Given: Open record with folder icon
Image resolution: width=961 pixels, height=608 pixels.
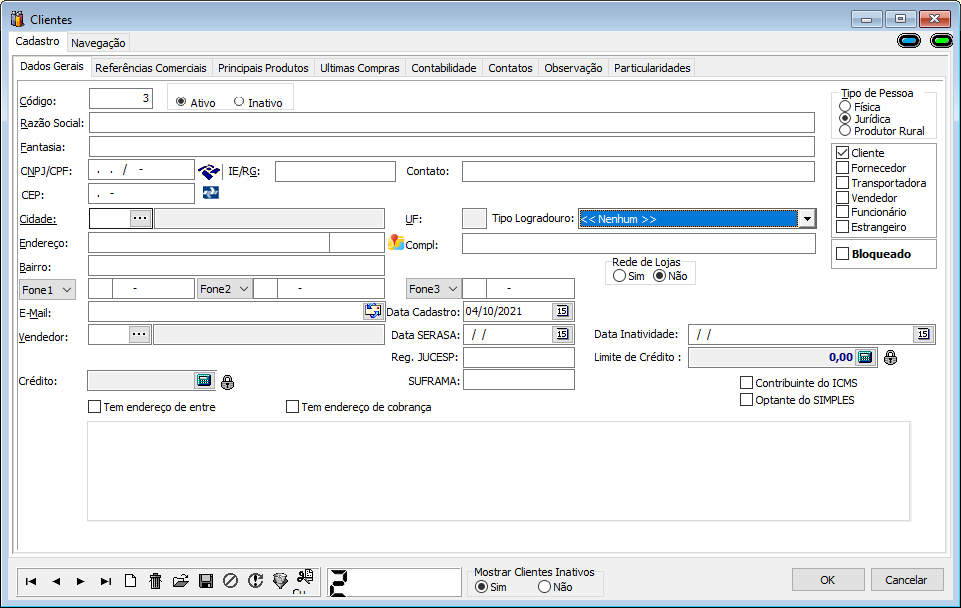Looking at the screenshot, I should click(181, 580).
